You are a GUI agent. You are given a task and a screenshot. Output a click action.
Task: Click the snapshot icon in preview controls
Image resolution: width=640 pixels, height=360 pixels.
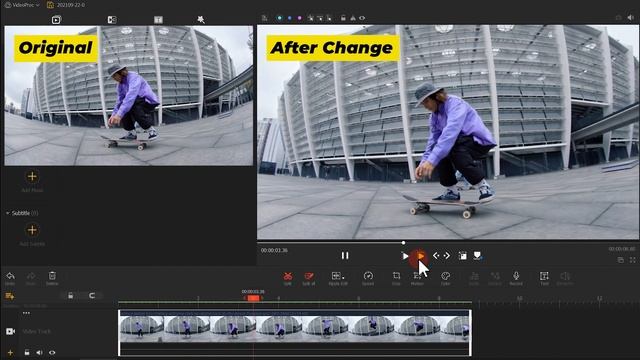(x=462, y=256)
